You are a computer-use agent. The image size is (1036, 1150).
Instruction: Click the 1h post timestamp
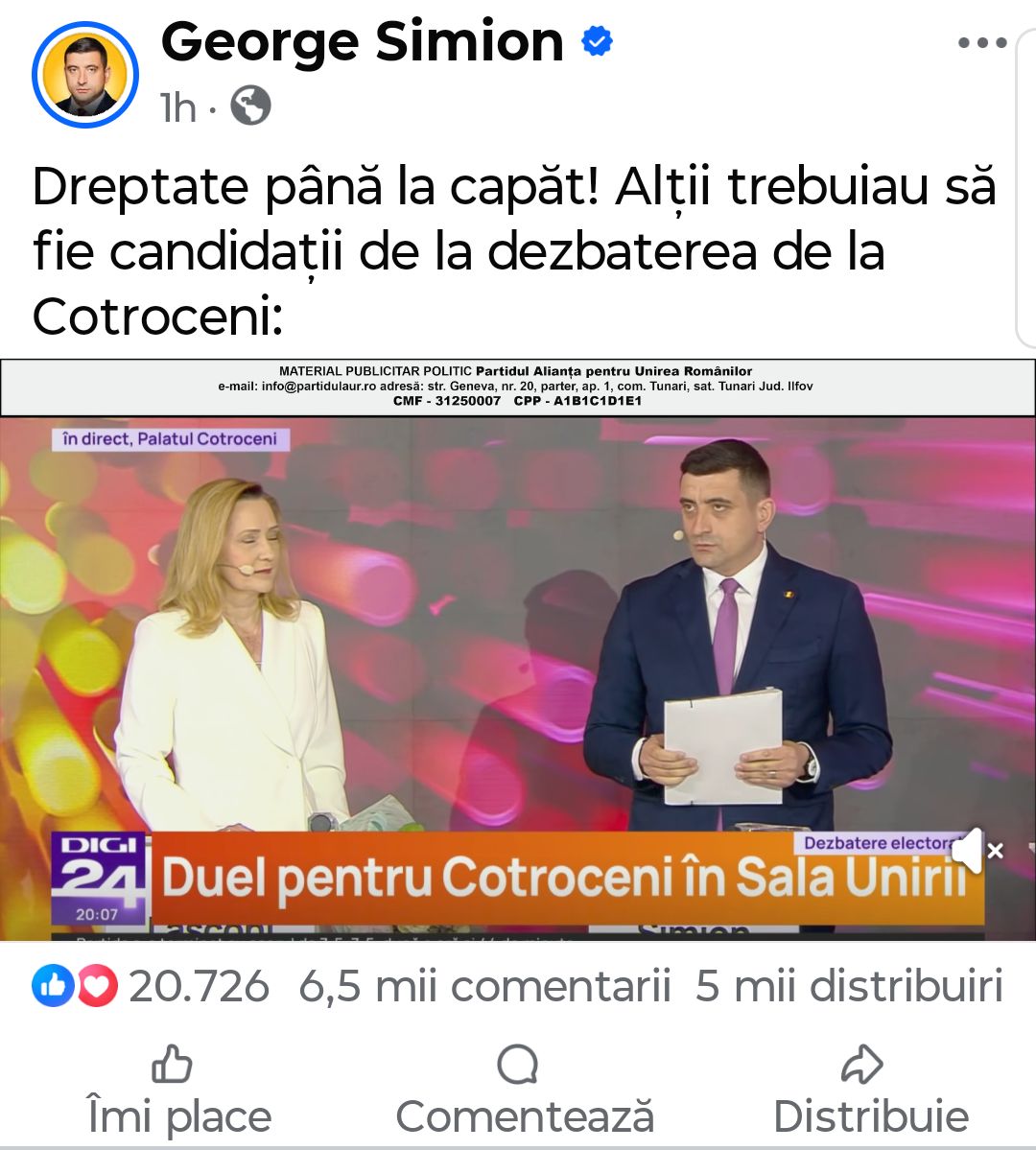tap(178, 107)
